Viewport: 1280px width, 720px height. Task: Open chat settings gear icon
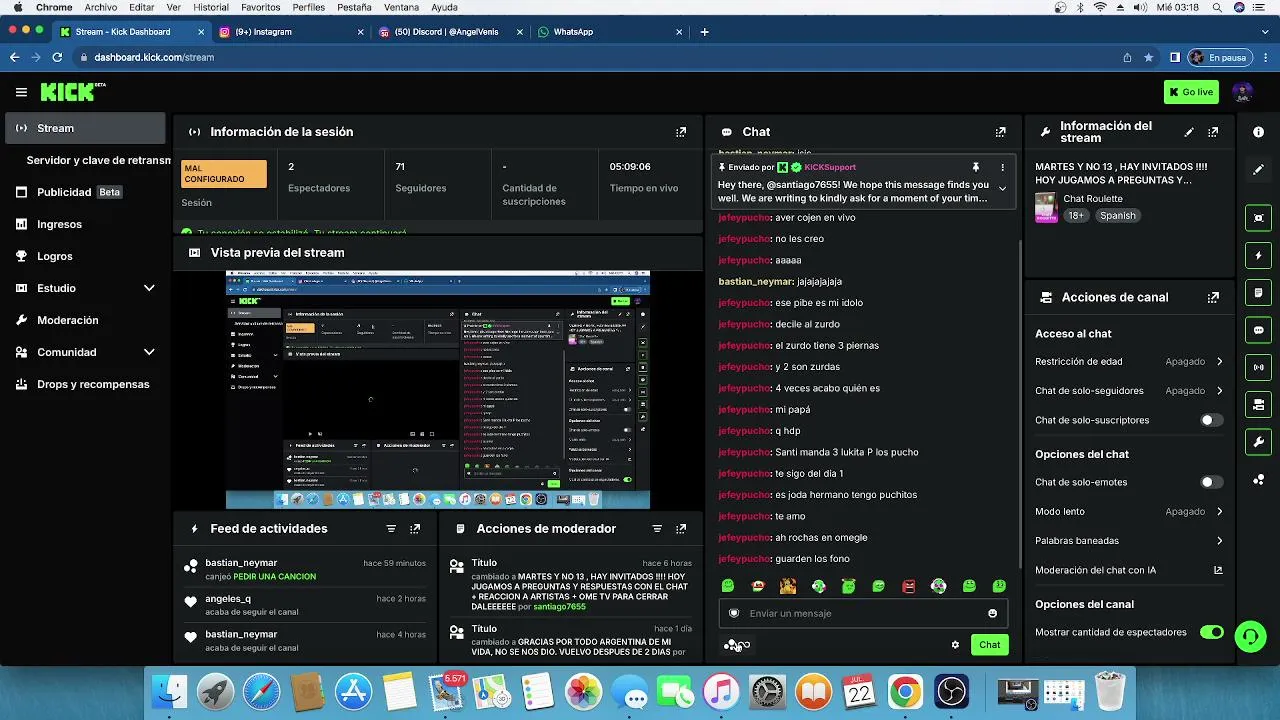(x=955, y=645)
